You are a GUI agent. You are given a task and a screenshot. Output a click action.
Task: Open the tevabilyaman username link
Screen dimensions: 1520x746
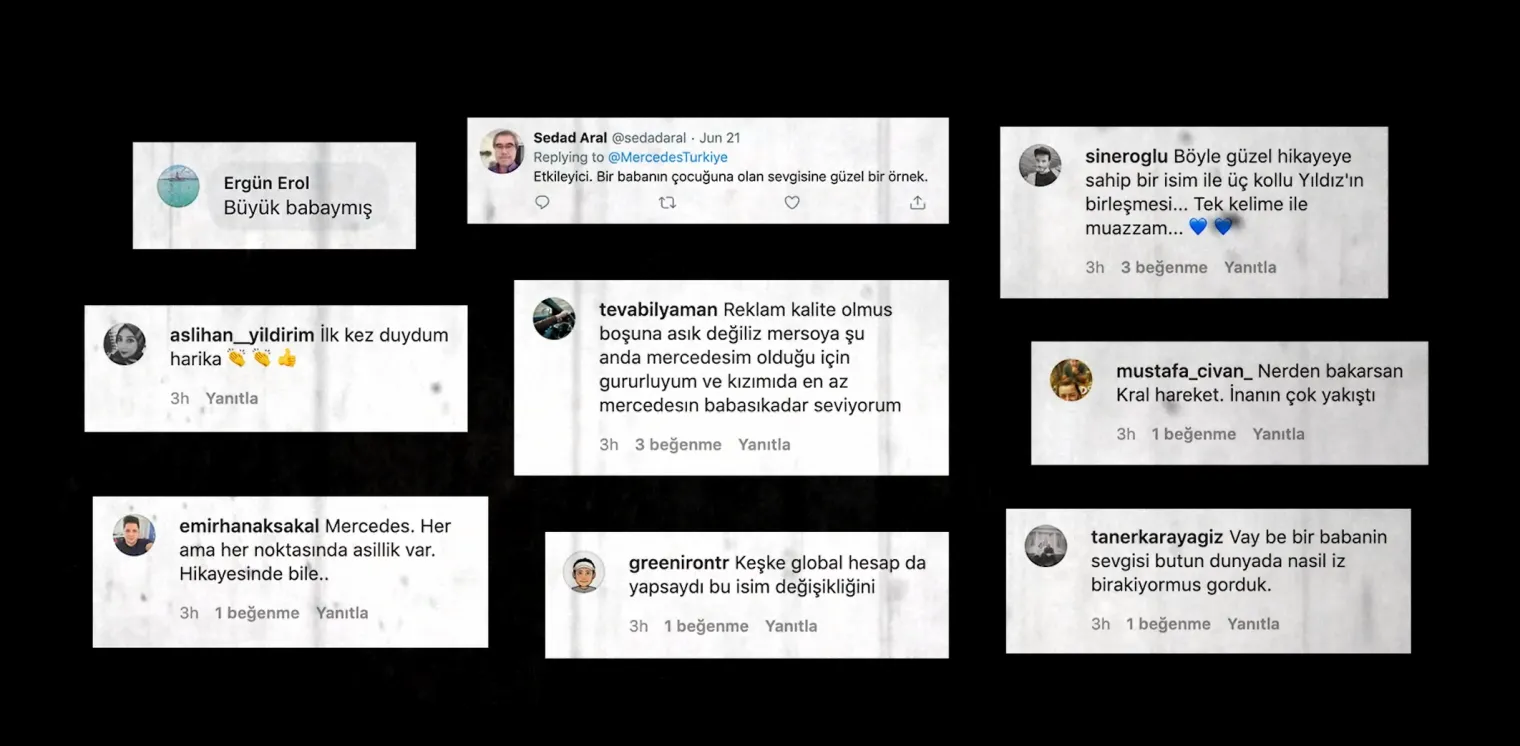[658, 309]
